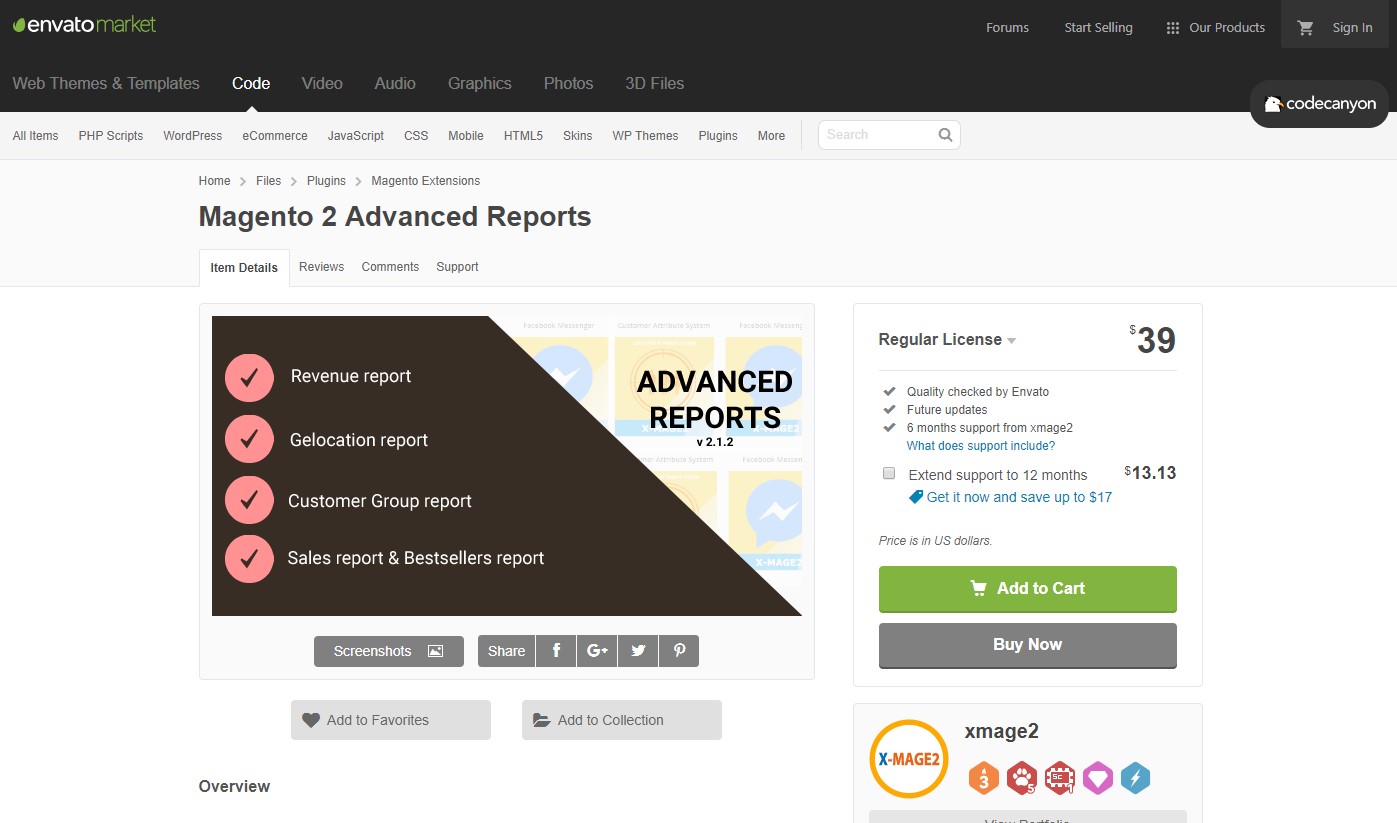Image resolution: width=1397 pixels, height=823 pixels.
Task: Click the orange level 3 author badge
Action: 983,778
